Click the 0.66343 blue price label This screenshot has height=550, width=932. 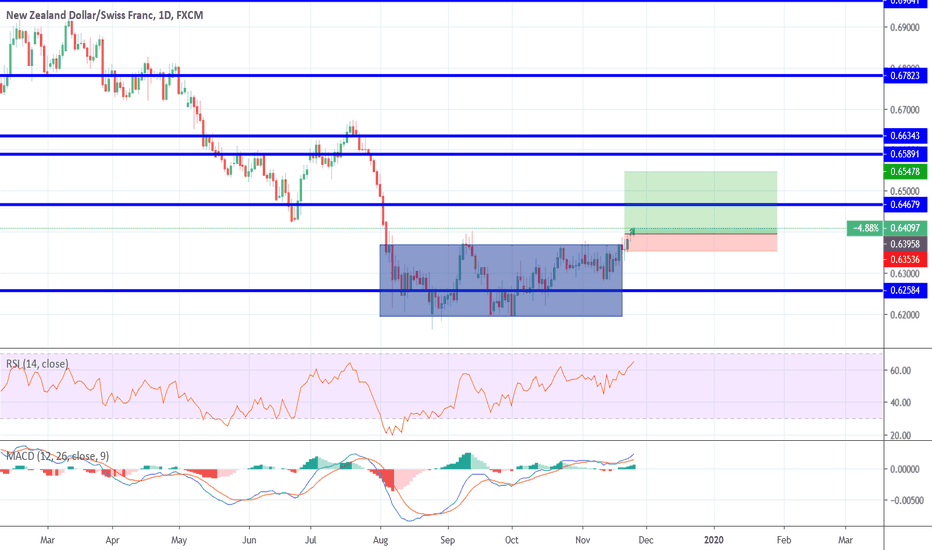(905, 135)
